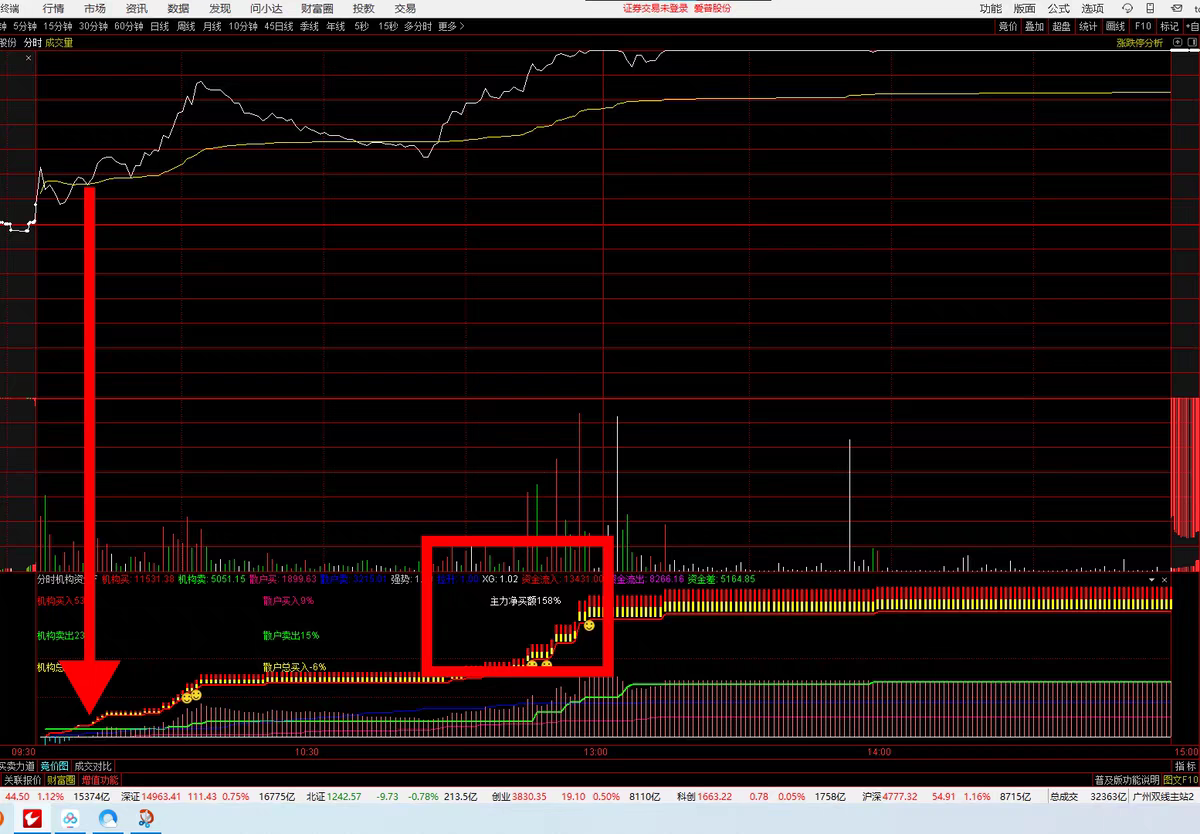Viewport: 1200px width, 834px height.
Task: Open F10 company information
Action: 1143,26
